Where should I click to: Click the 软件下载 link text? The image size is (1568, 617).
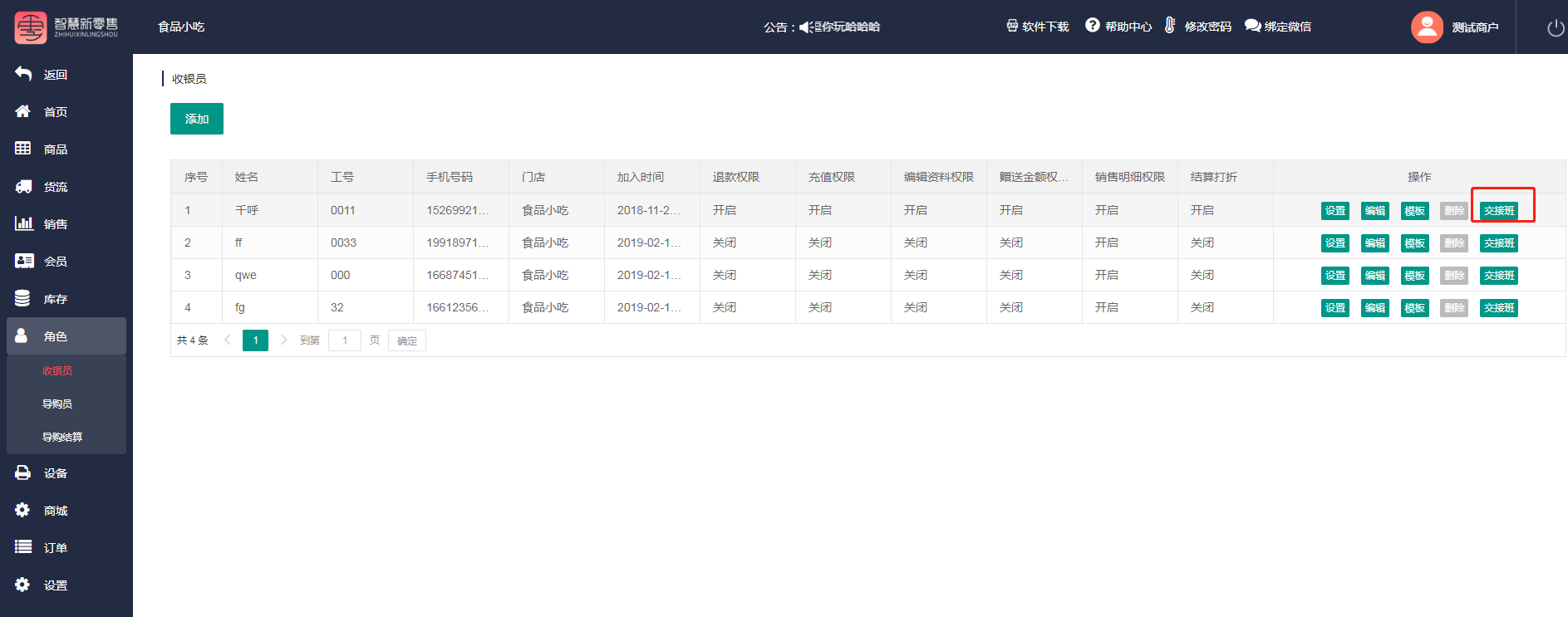[1045, 27]
